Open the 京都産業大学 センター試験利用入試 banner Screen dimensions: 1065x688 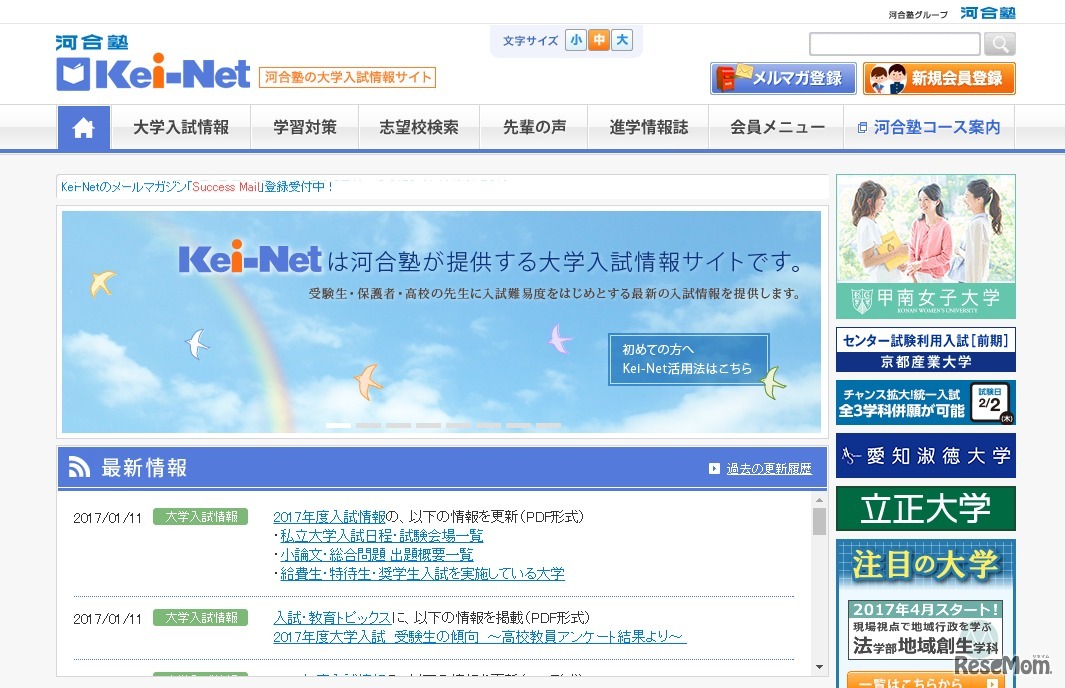pos(926,350)
